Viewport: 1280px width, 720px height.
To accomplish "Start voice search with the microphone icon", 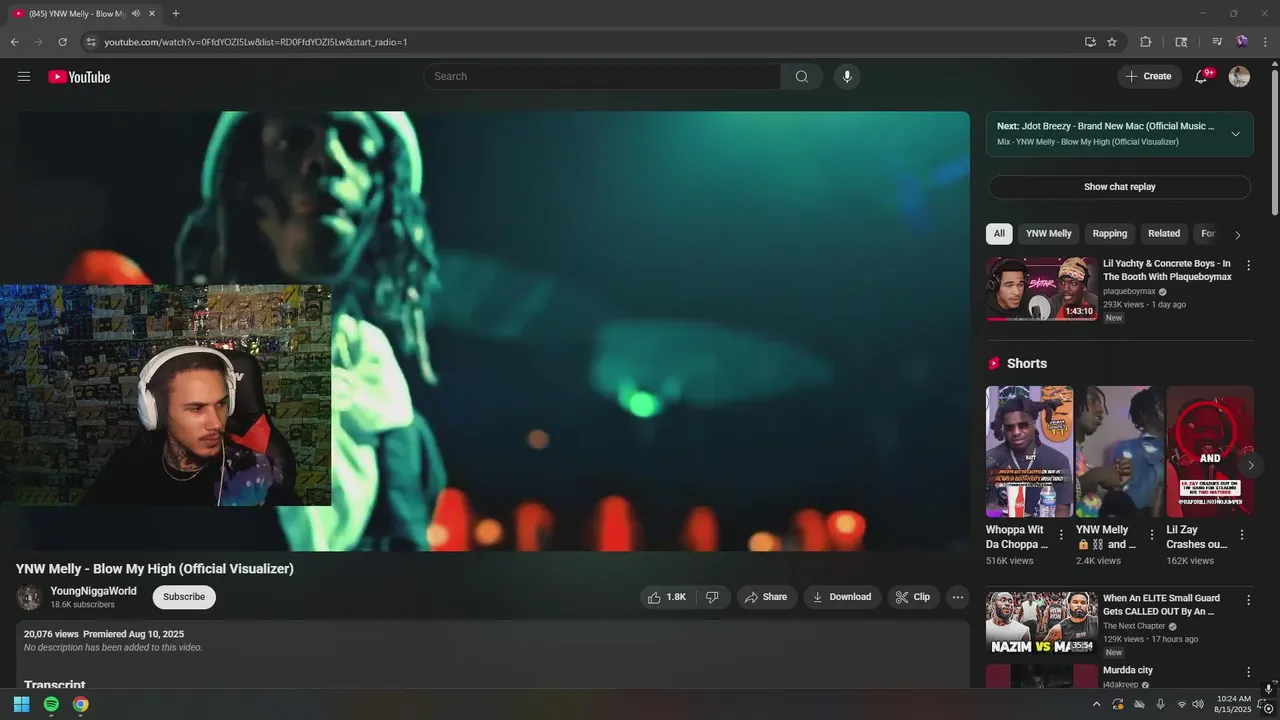I will pyautogui.click(x=847, y=77).
